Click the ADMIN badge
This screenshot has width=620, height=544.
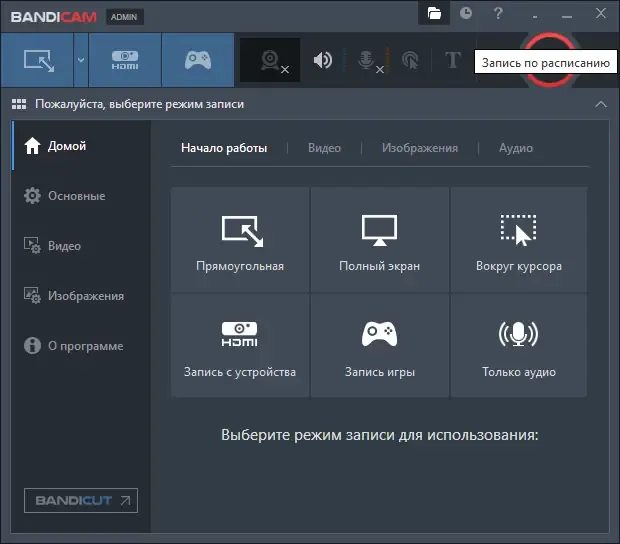coord(124,17)
